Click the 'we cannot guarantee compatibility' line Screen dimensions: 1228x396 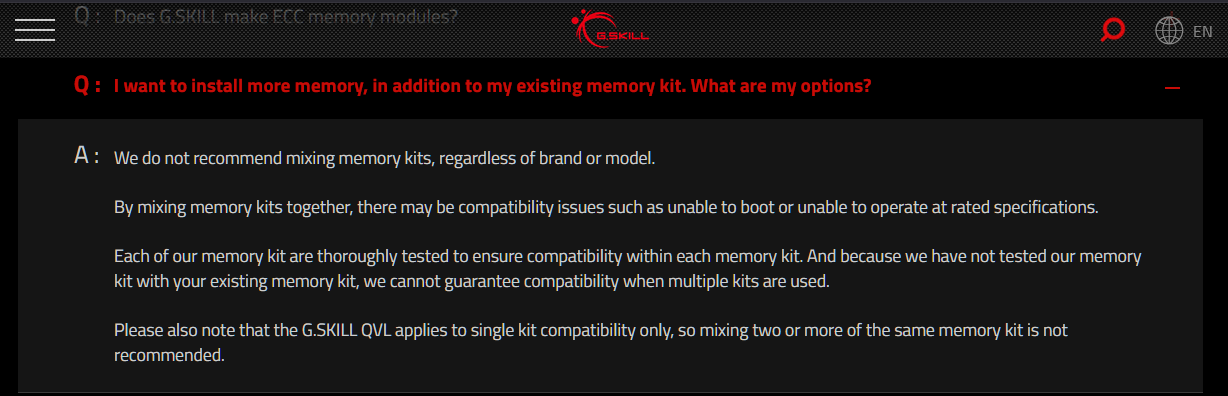(x=472, y=282)
